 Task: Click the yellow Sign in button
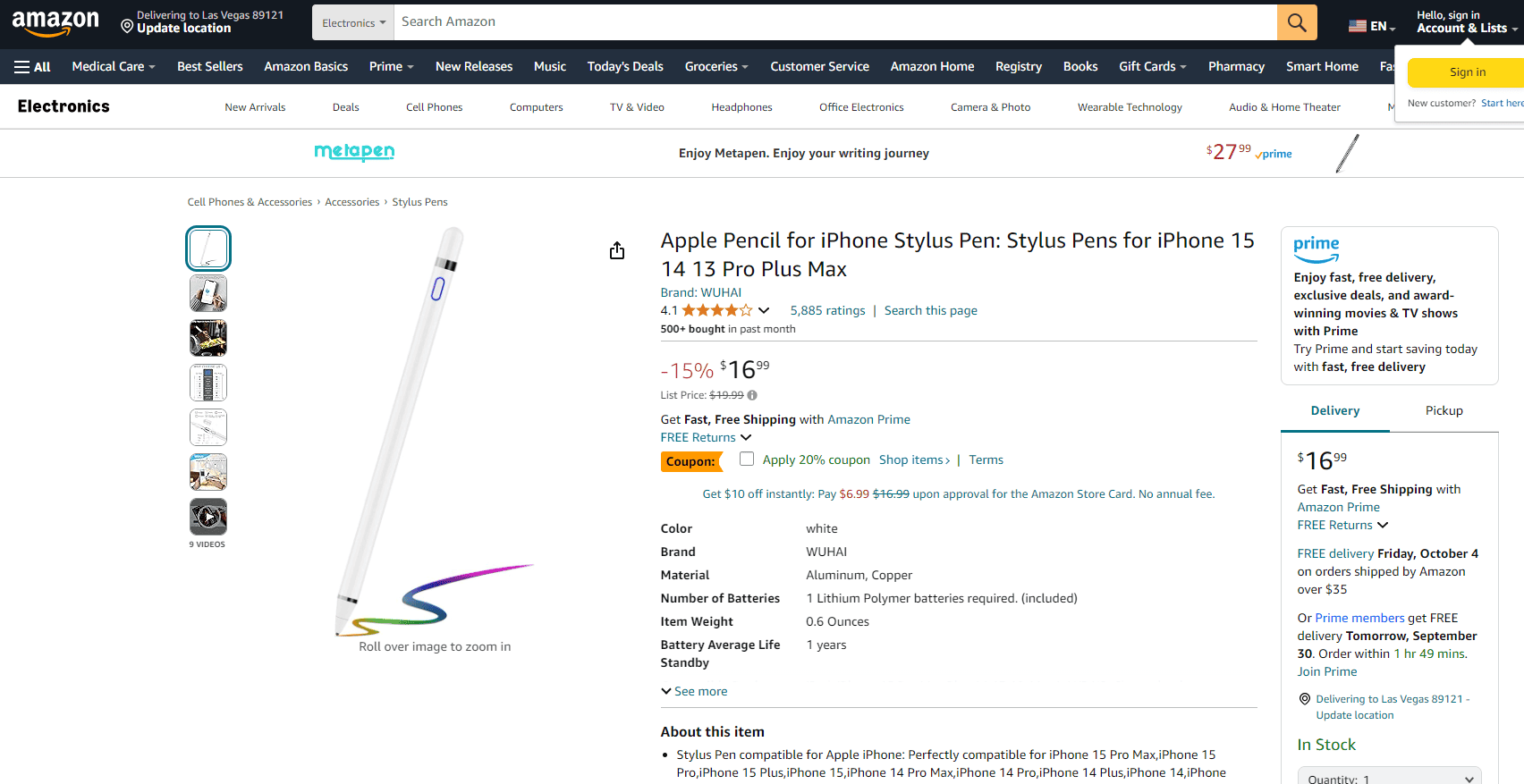pyautogui.click(x=1467, y=72)
